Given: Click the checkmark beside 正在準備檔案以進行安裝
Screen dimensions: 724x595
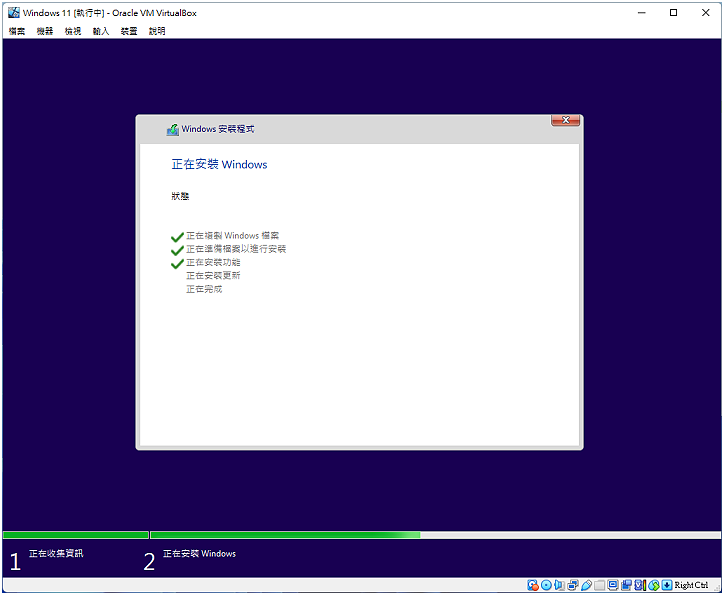Looking at the screenshot, I should click(177, 251).
